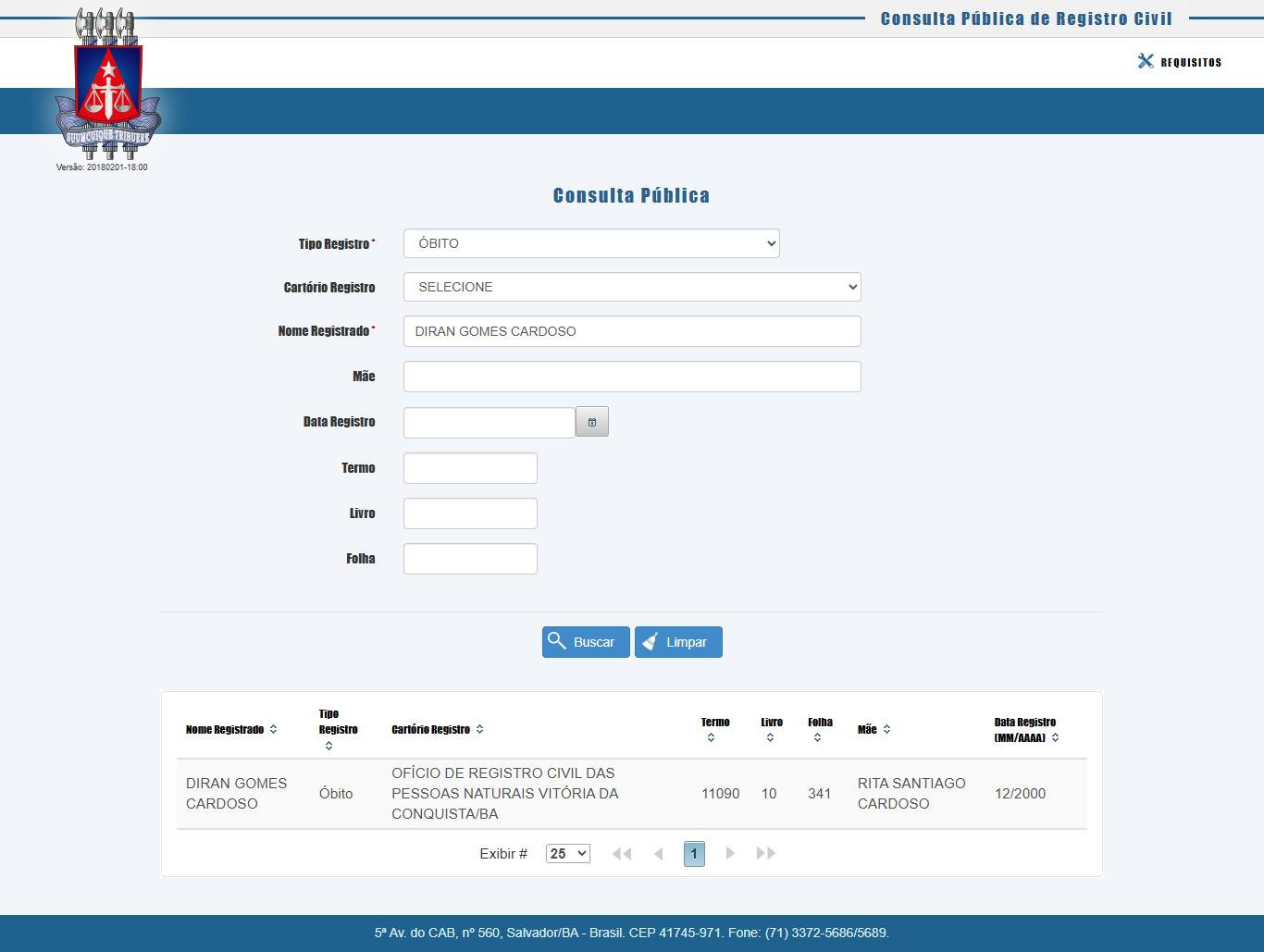
Task: Change the Exibir rows-per-page dropdown
Action: coord(567,853)
